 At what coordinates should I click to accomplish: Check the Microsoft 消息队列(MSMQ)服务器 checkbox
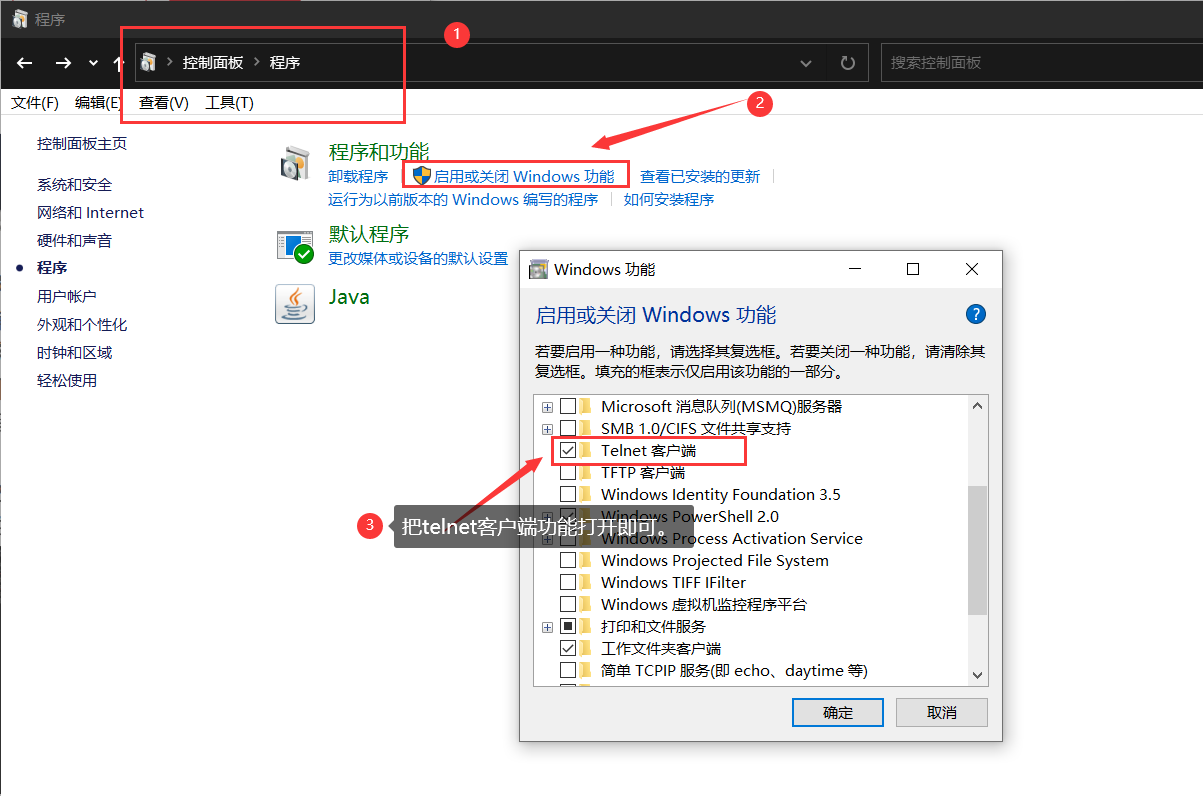(568, 406)
